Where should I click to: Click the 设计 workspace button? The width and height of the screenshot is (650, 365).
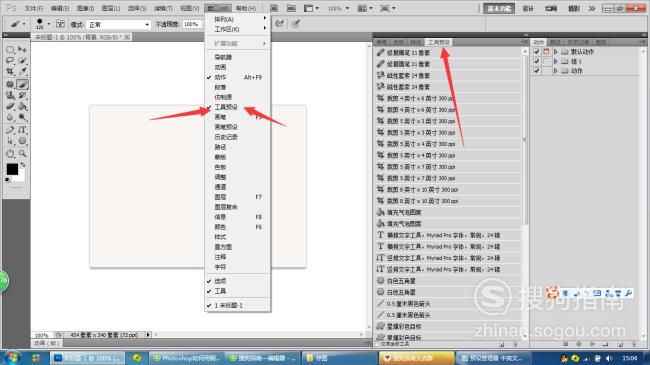tap(528, 8)
